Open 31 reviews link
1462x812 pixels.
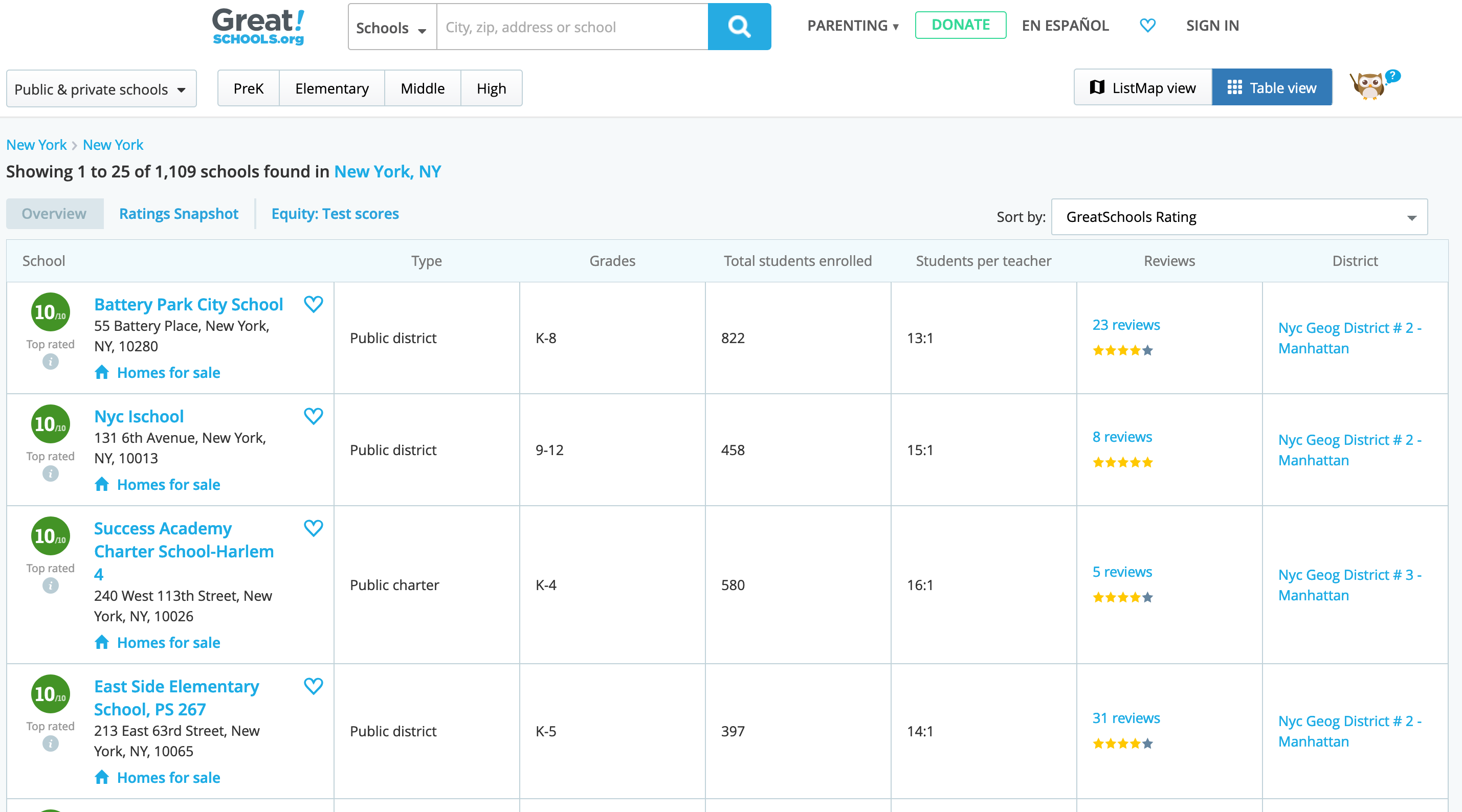(1126, 718)
